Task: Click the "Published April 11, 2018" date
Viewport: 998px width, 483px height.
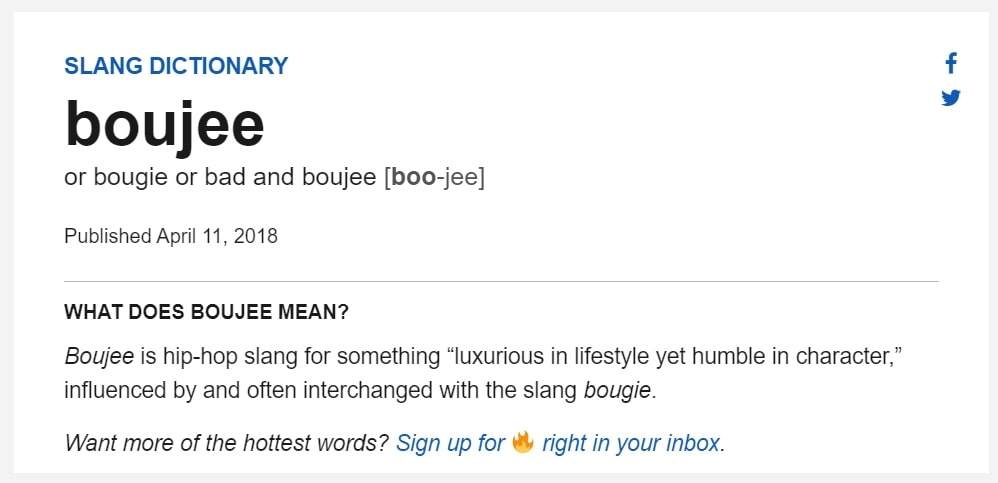Action: [171, 237]
